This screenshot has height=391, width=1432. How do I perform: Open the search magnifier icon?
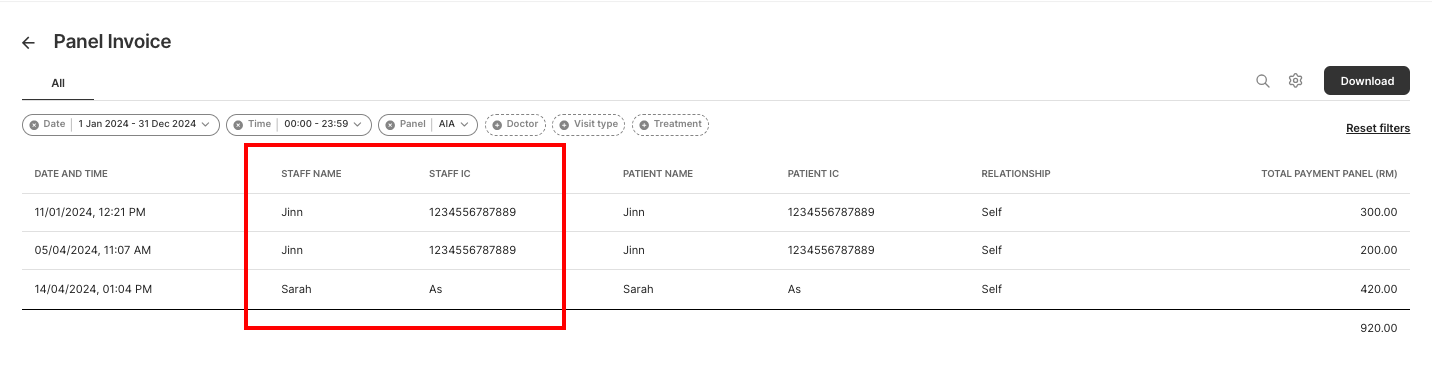(x=1263, y=81)
